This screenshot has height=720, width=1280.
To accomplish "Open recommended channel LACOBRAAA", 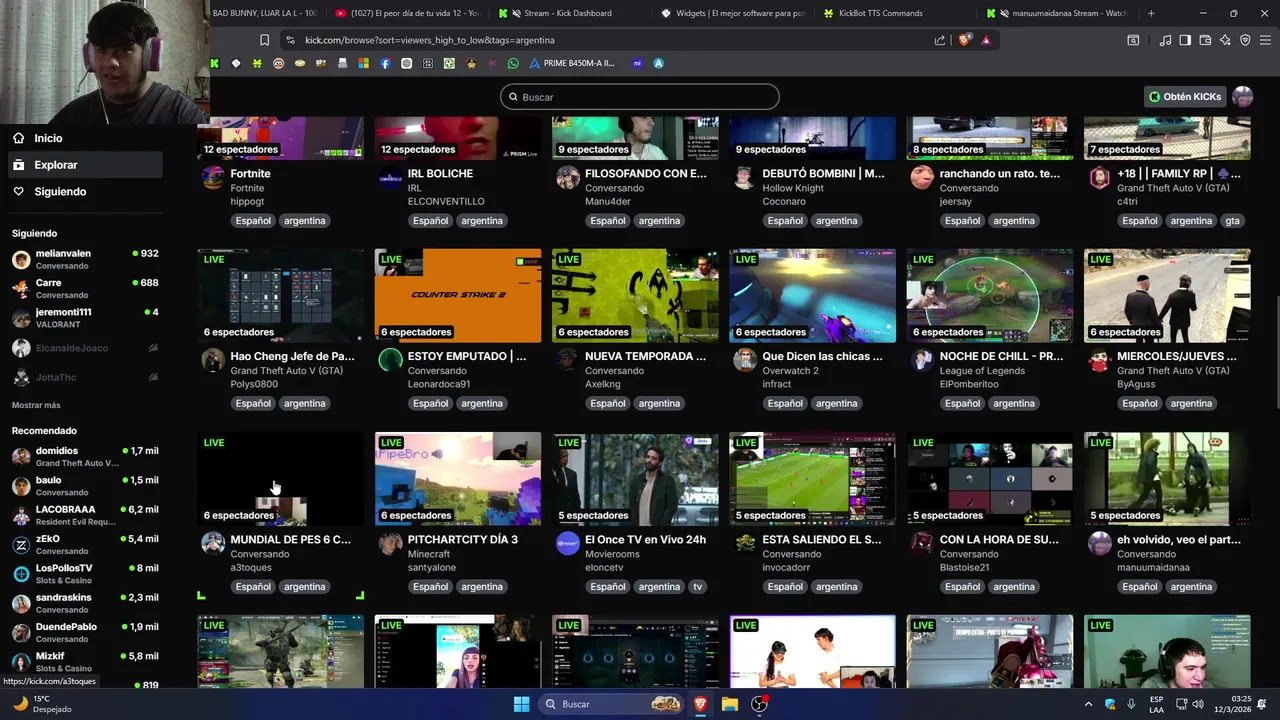I will (x=85, y=515).
